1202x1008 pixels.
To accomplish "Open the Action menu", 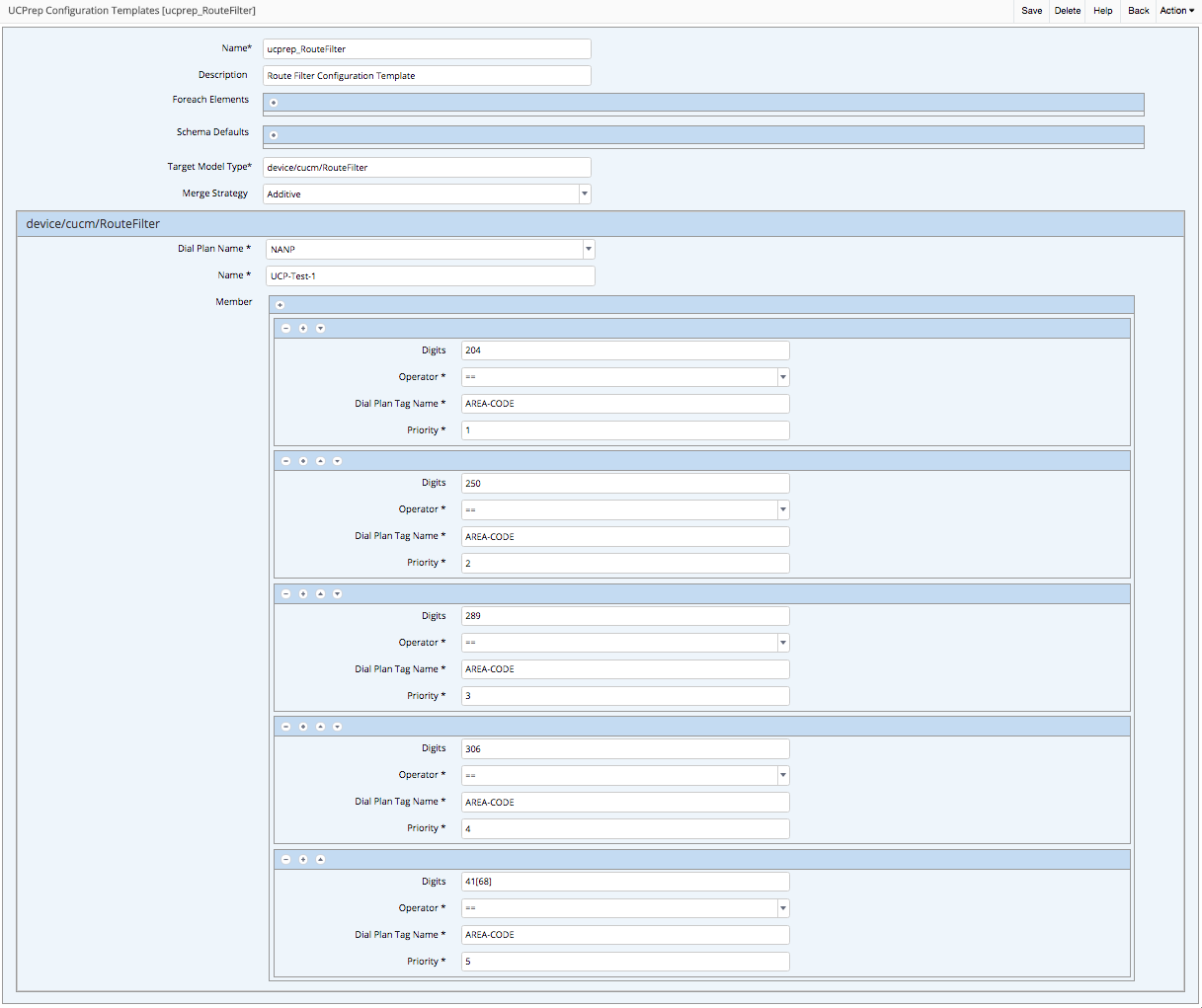I will click(1176, 11).
